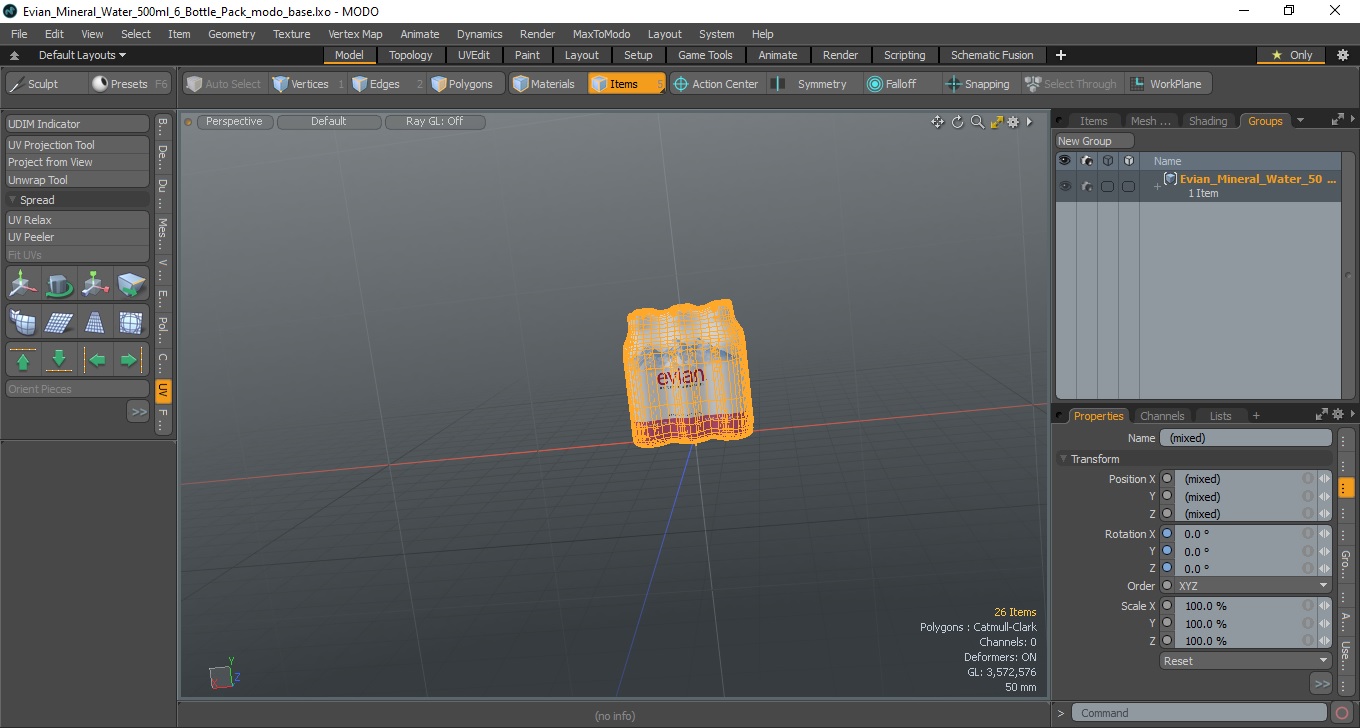The width and height of the screenshot is (1360, 728).
Task: Click the Name input field
Action: (x=1246, y=438)
